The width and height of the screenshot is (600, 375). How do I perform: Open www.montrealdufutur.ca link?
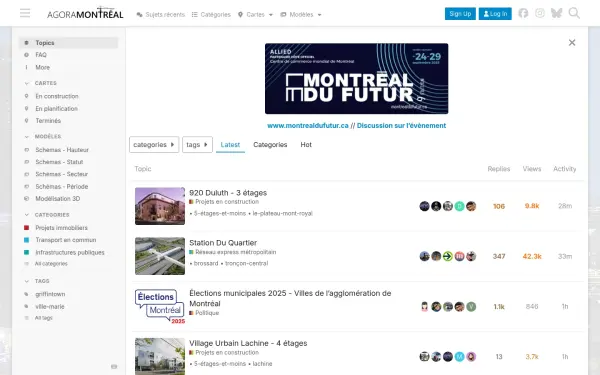[308, 126]
